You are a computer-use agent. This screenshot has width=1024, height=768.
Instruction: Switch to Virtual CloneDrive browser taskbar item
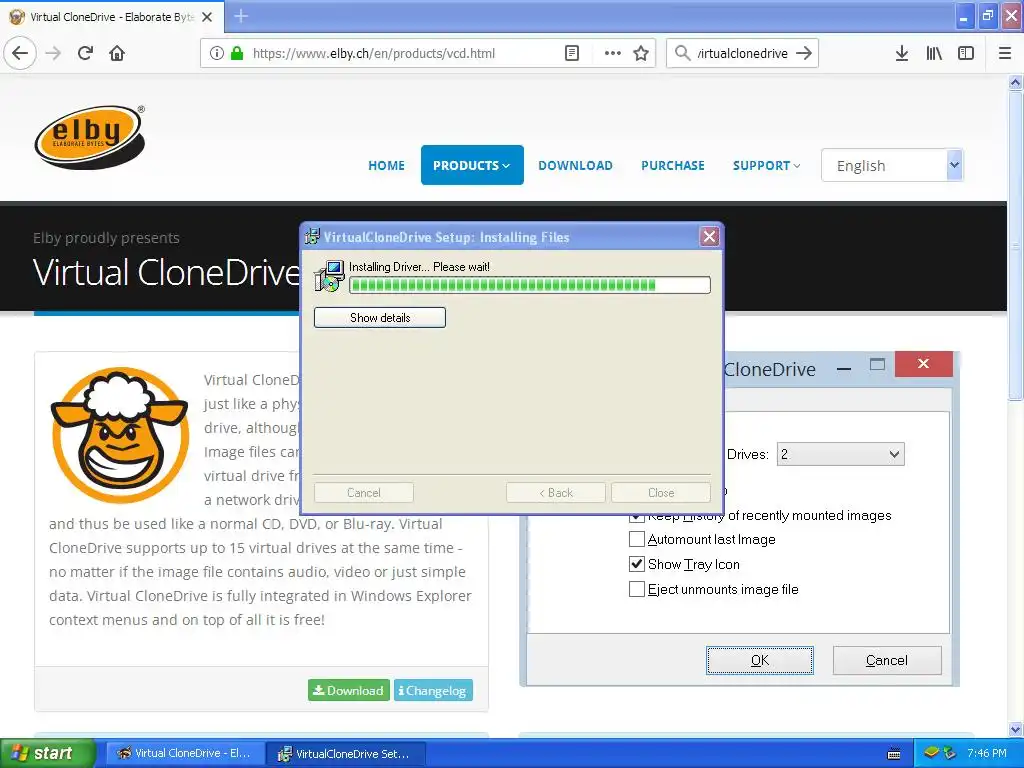184,753
